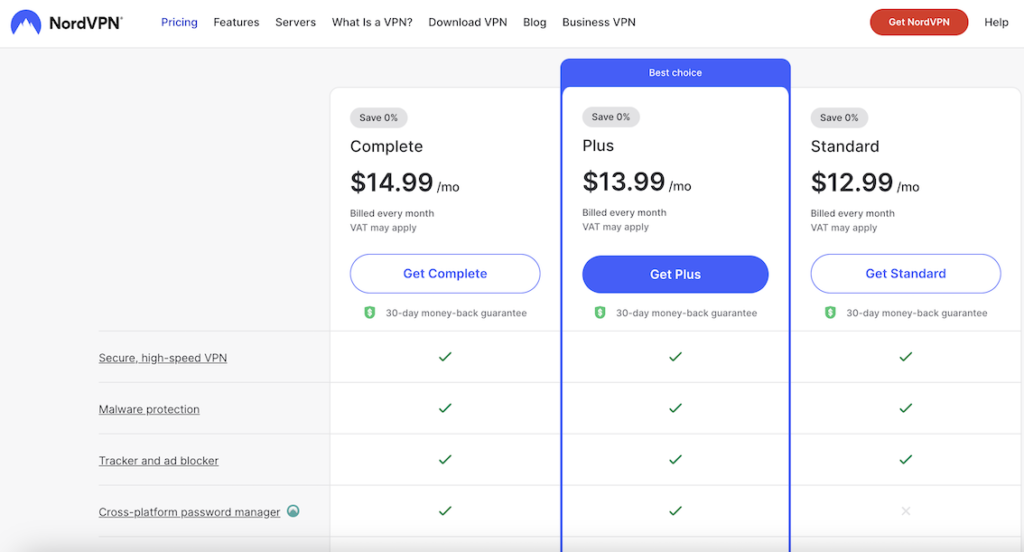The image size is (1024, 552).
Task: Click the Best choice banner
Action: pyautogui.click(x=675, y=73)
